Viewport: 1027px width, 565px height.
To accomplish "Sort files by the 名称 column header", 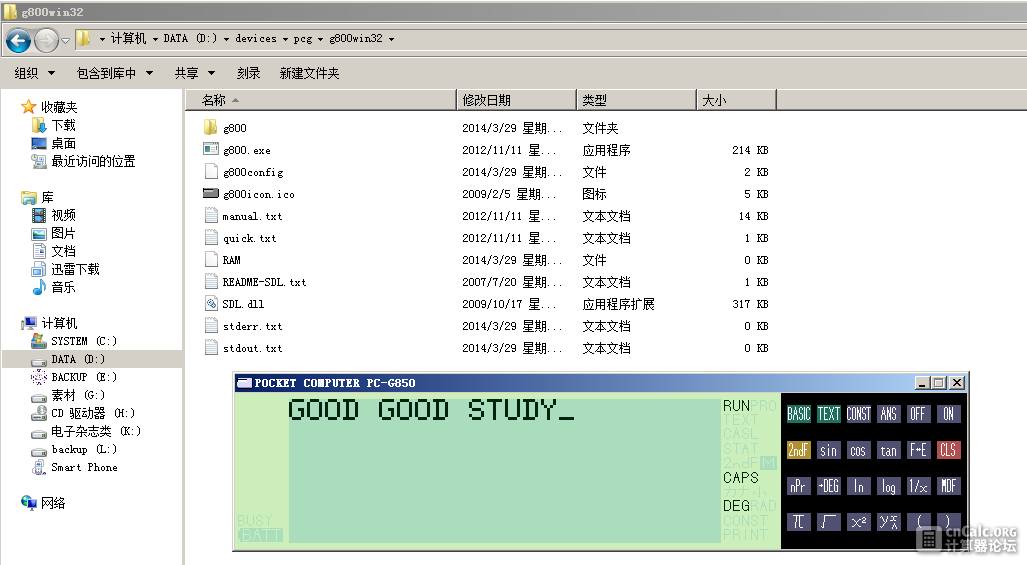I will (320, 100).
